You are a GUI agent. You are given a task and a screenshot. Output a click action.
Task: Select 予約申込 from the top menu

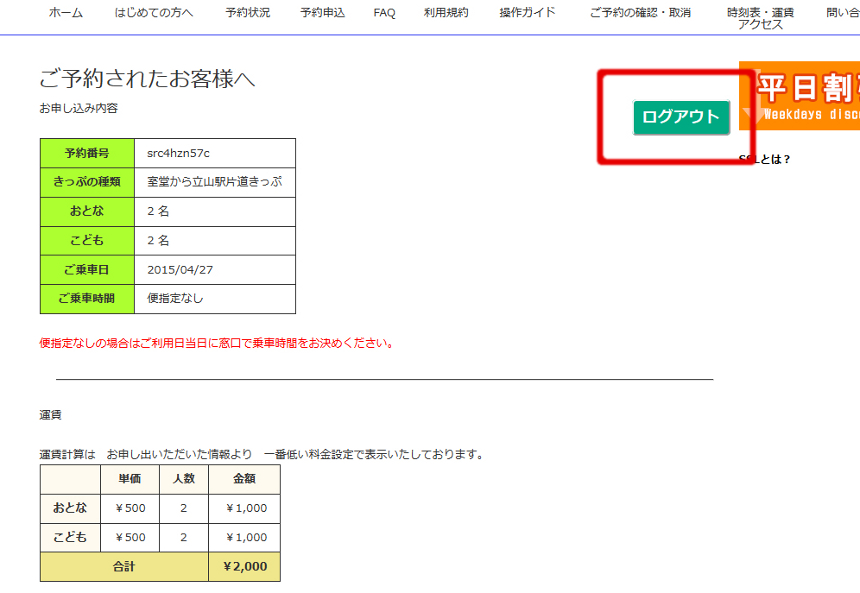[321, 13]
